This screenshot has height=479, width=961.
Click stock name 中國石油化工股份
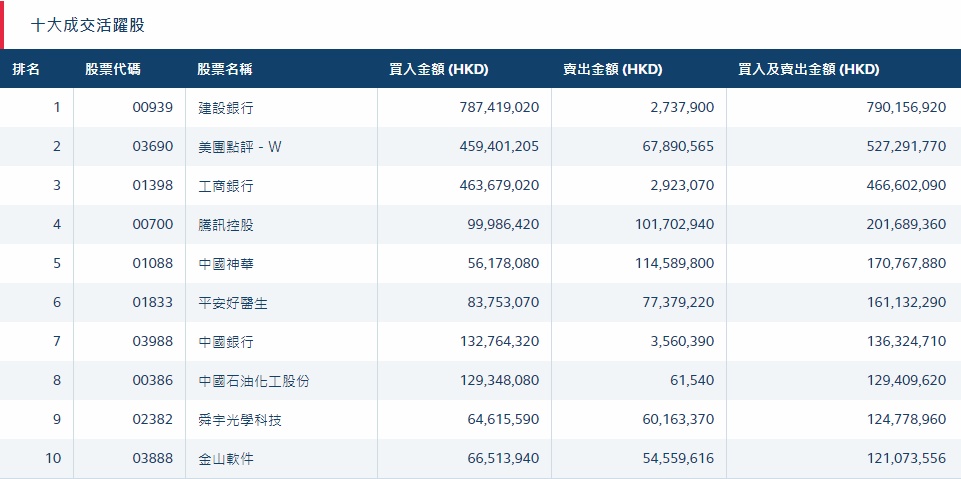(x=254, y=380)
